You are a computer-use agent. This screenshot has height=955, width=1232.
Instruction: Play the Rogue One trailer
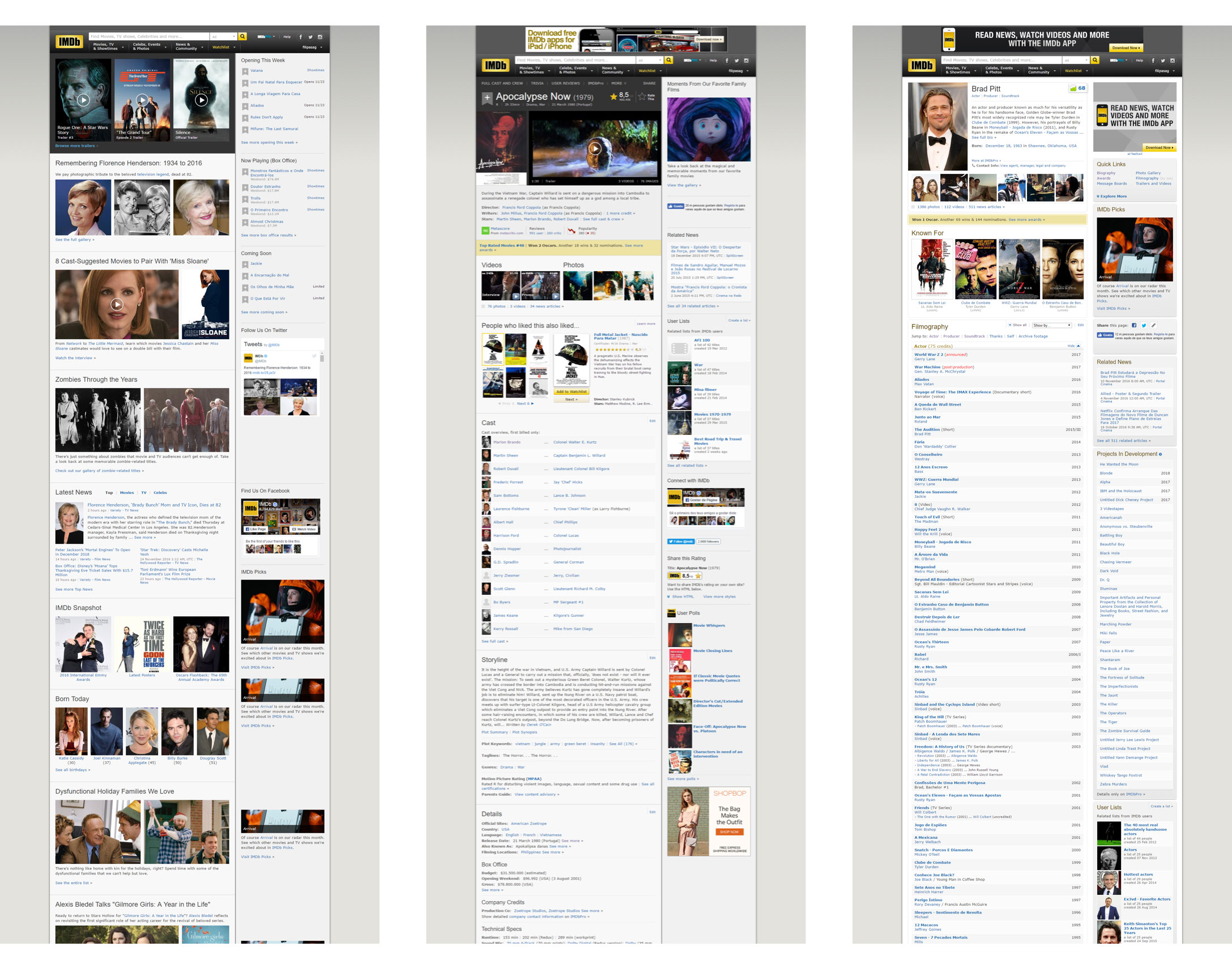point(83,100)
